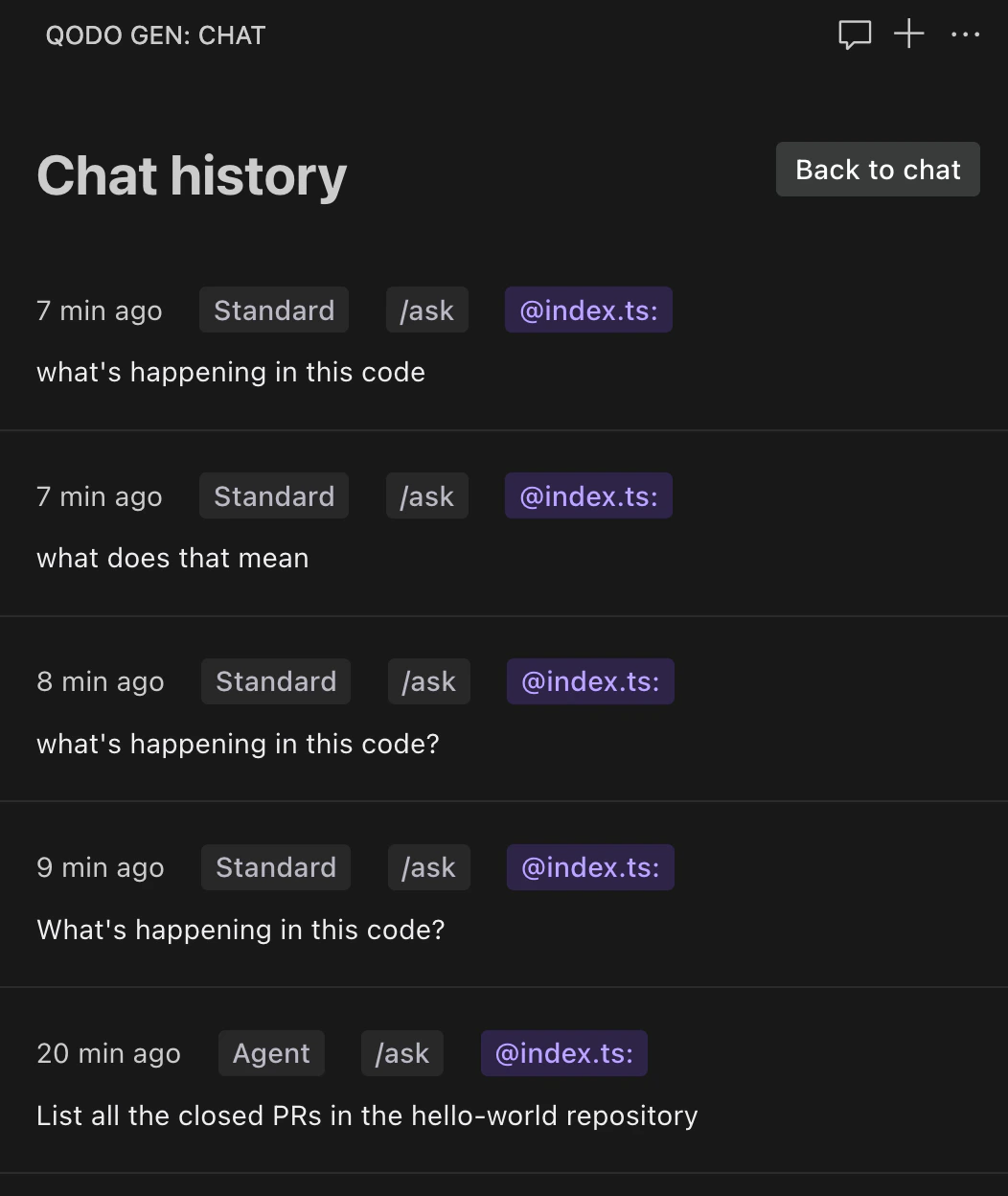Viewport: 1008px width, 1196px height.
Task: Click the Standard badge on the 9-minute entry
Action: [x=275, y=867]
